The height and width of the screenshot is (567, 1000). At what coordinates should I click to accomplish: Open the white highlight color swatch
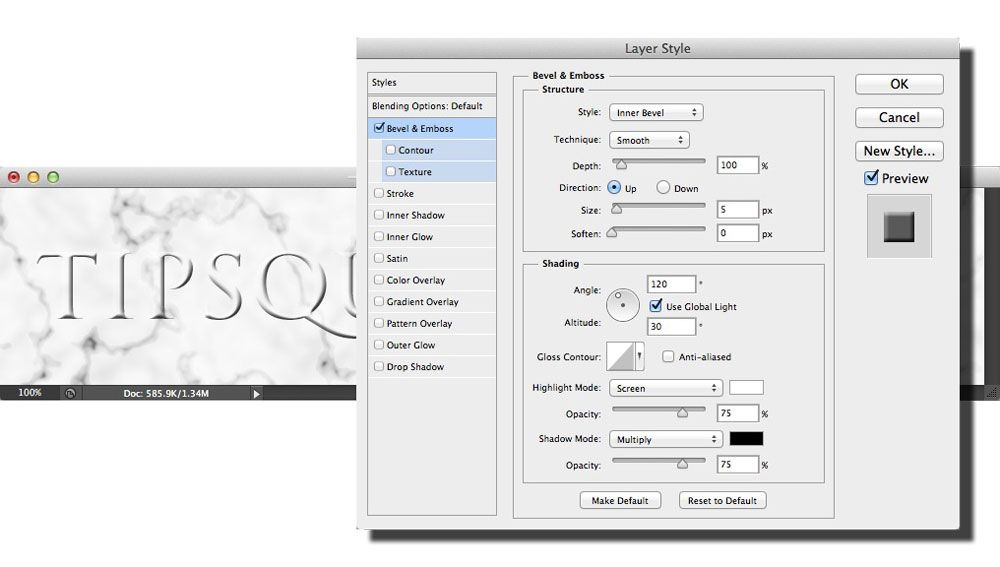pyautogui.click(x=746, y=387)
